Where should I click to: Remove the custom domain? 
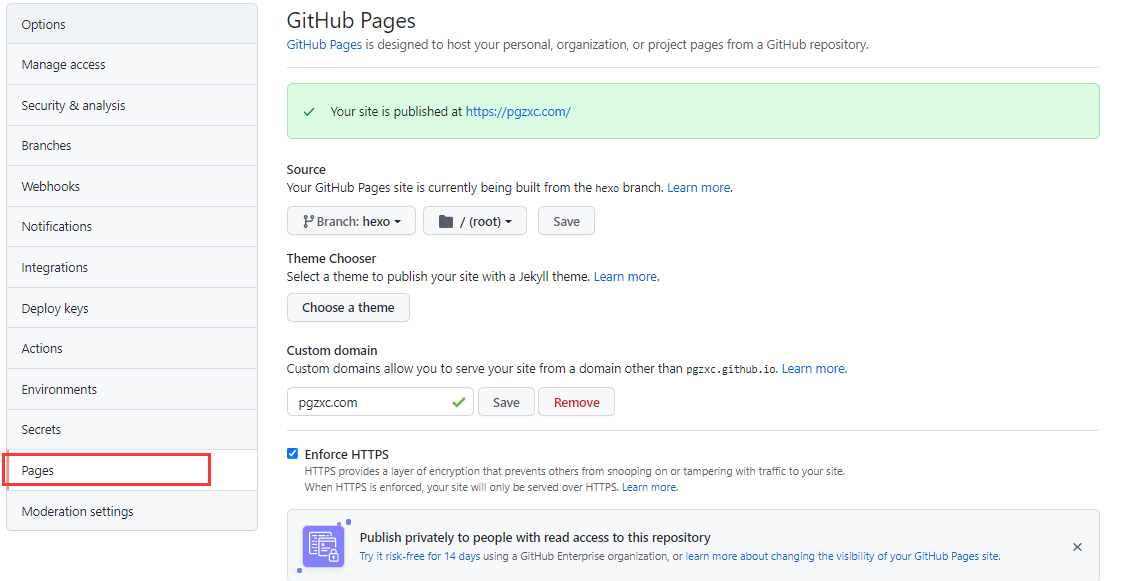point(577,402)
